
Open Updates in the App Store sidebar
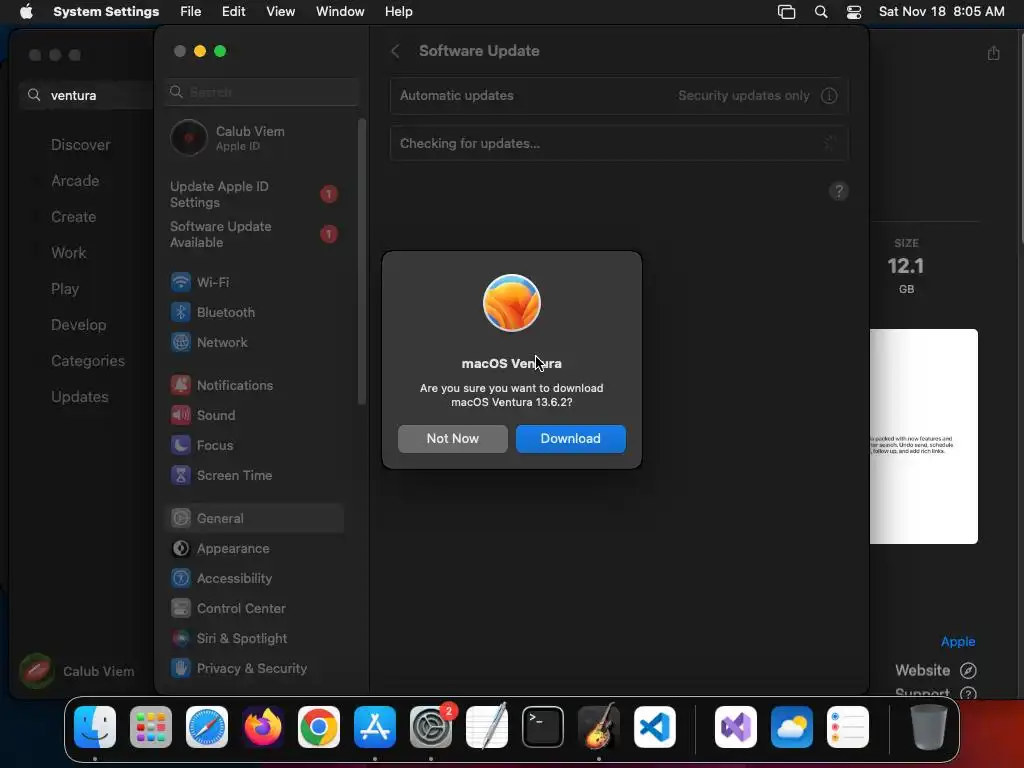point(80,396)
